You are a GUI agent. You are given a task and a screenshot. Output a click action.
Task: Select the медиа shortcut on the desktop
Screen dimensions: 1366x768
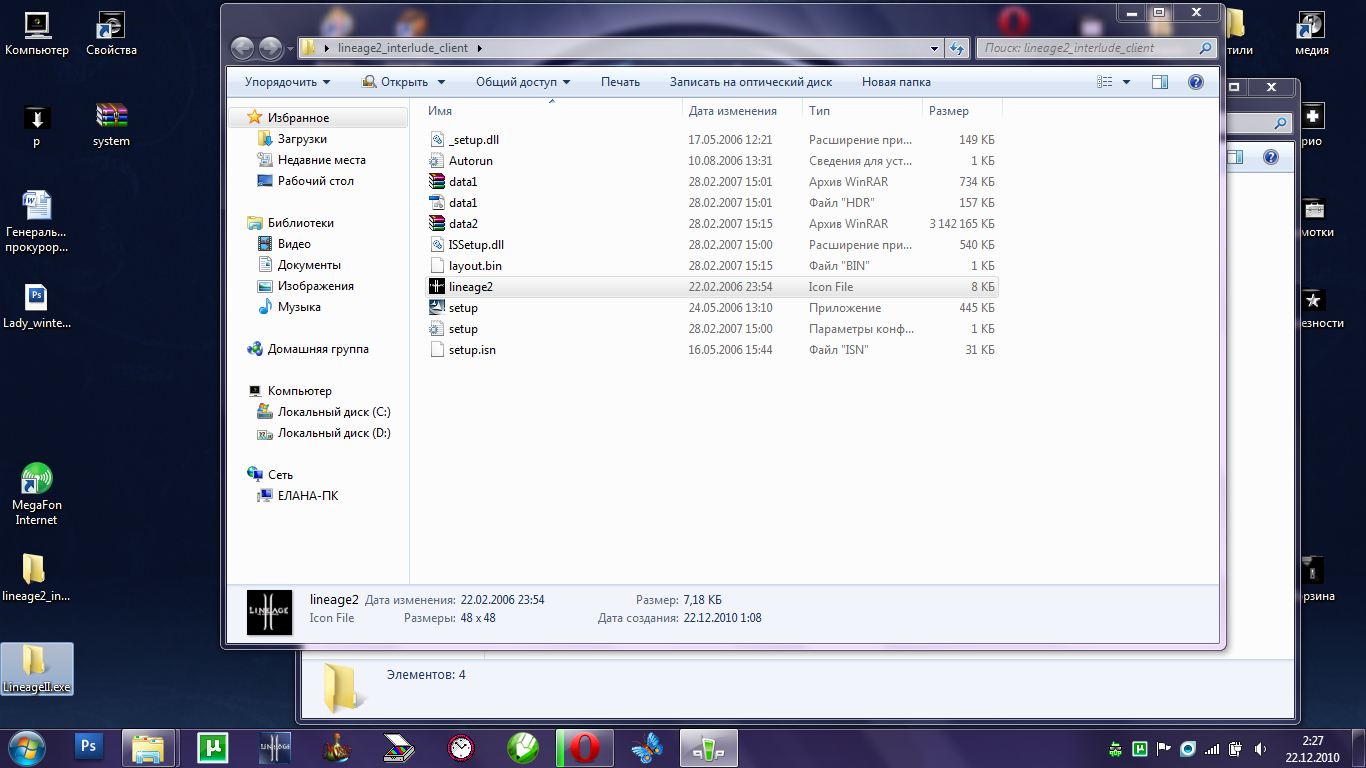[1311, 33]
